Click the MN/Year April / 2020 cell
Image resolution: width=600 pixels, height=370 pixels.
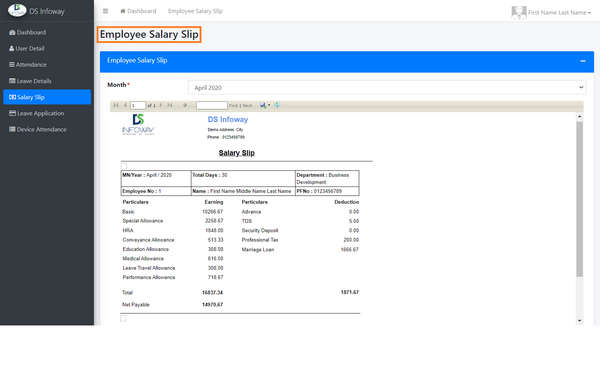pos(156,178)
